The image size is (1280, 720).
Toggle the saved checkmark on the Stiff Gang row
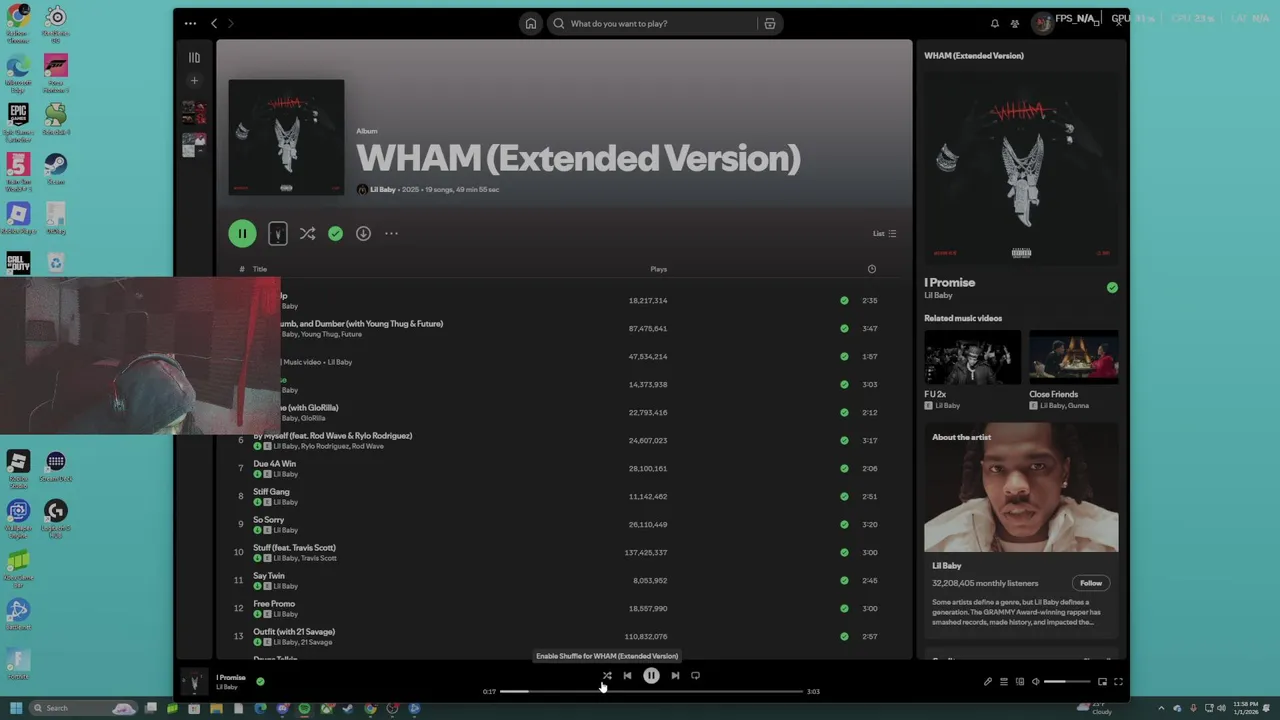click(844, 496)
